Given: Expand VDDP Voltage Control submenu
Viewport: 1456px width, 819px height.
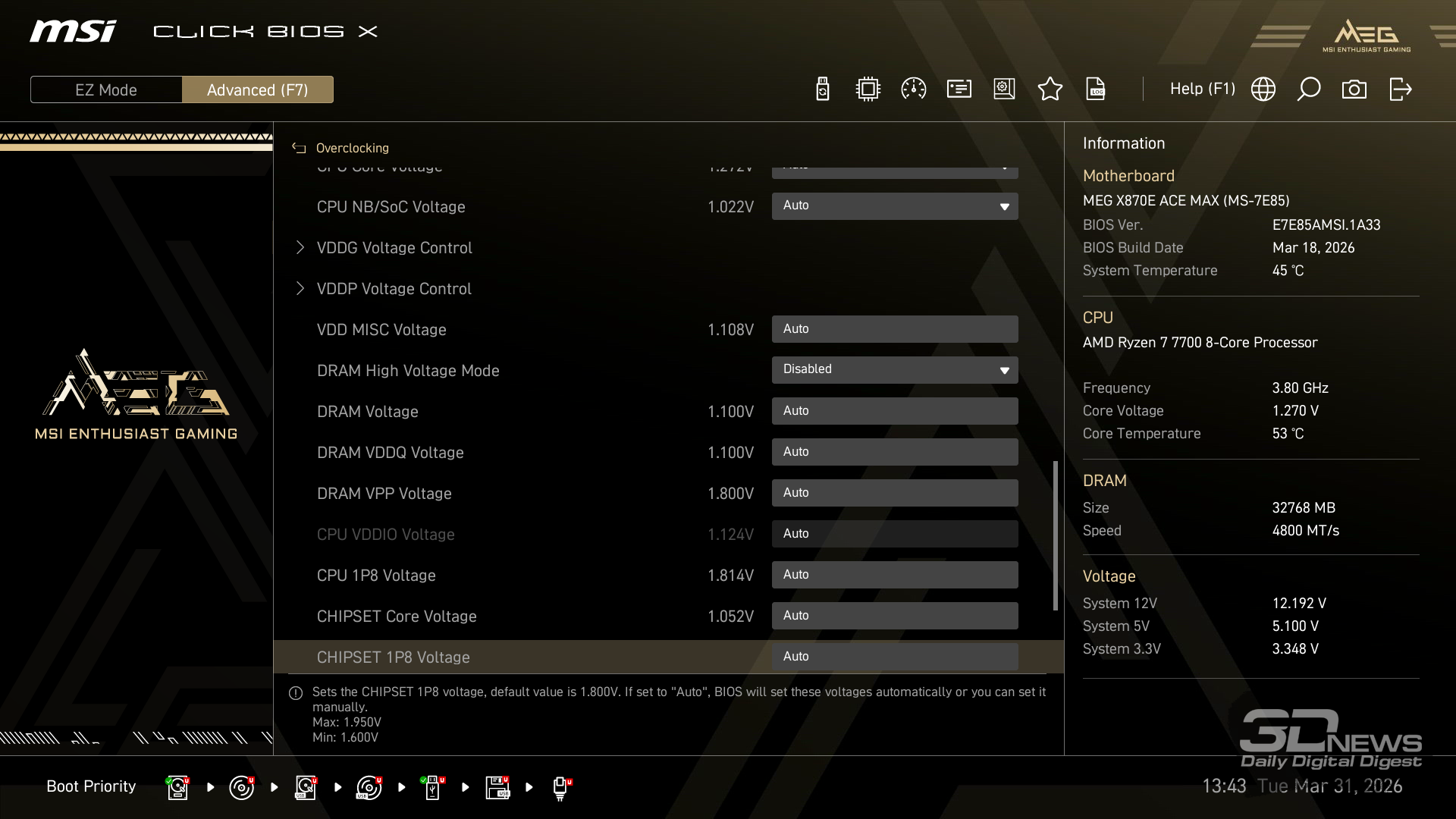Looking at the screenshot, I should [x=394, y=289].
